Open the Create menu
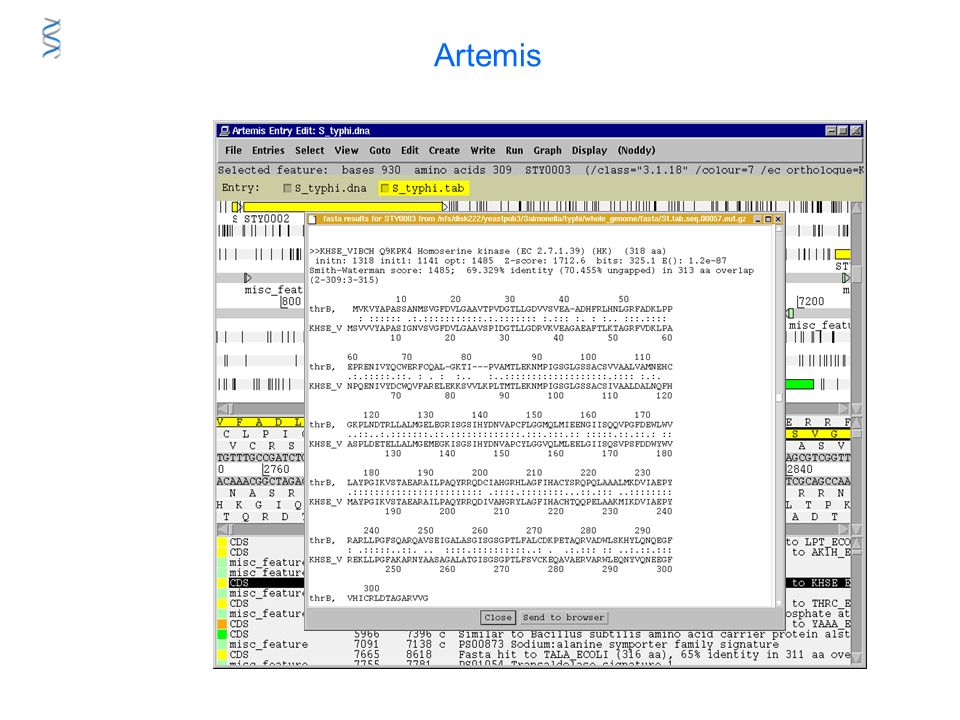Viewport: 960px width, 720px height. click(x=444, y=150)
